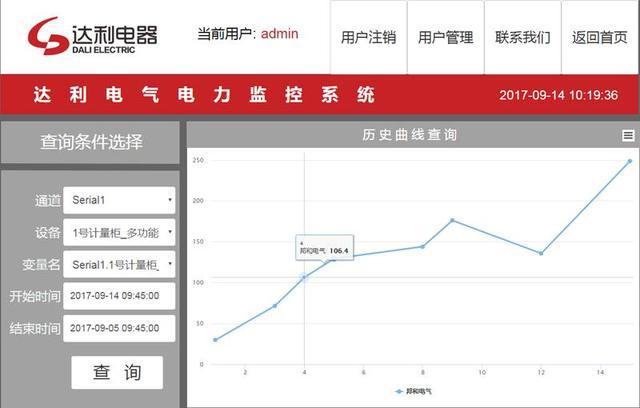Click 用户注销 to log out
This screenshot has height=408, width=640.
[368, 38]
